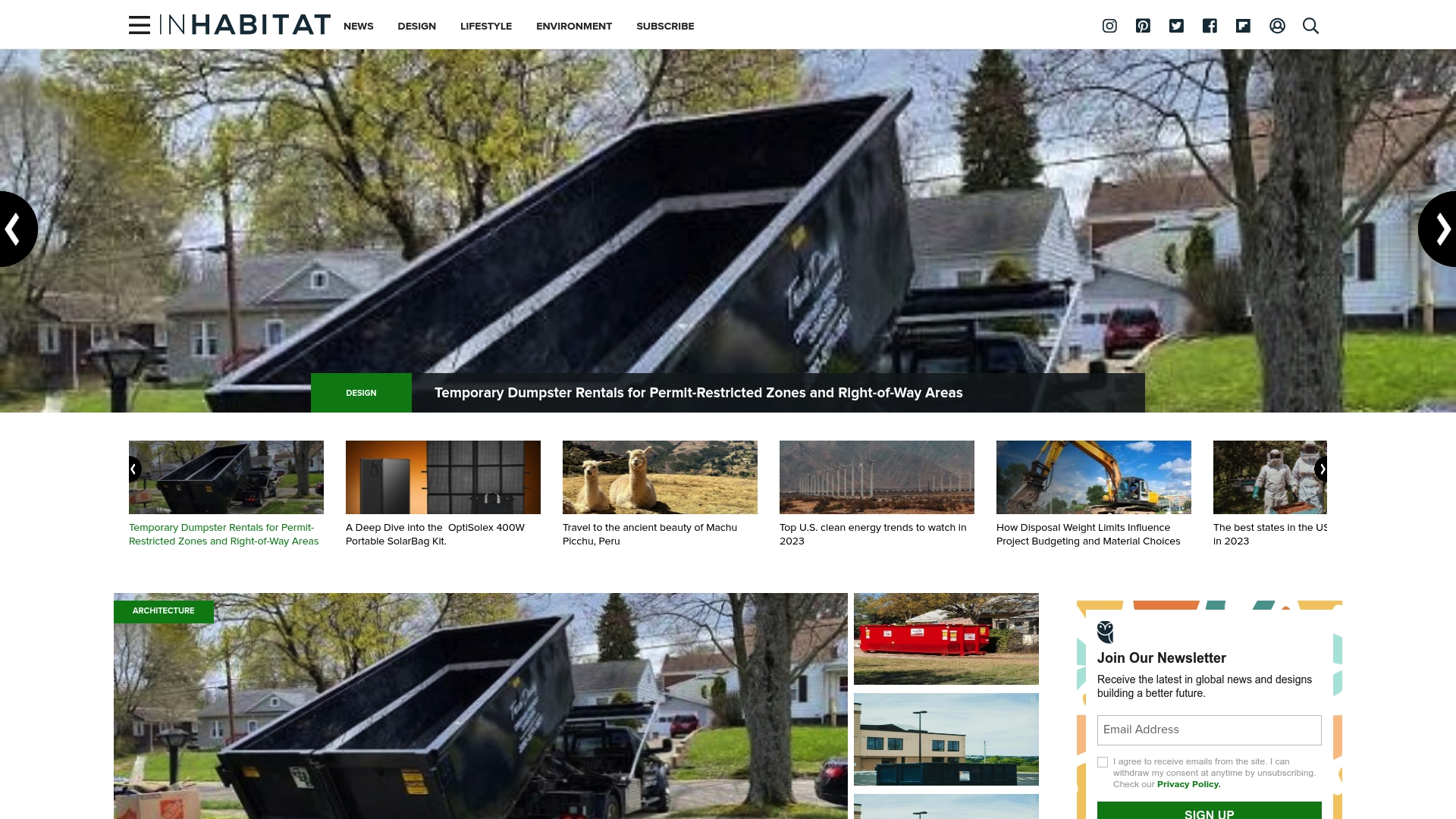Screen dimensions: 1456x819
Task: Visit the Twitter icon link
Action: point(1176,26)
